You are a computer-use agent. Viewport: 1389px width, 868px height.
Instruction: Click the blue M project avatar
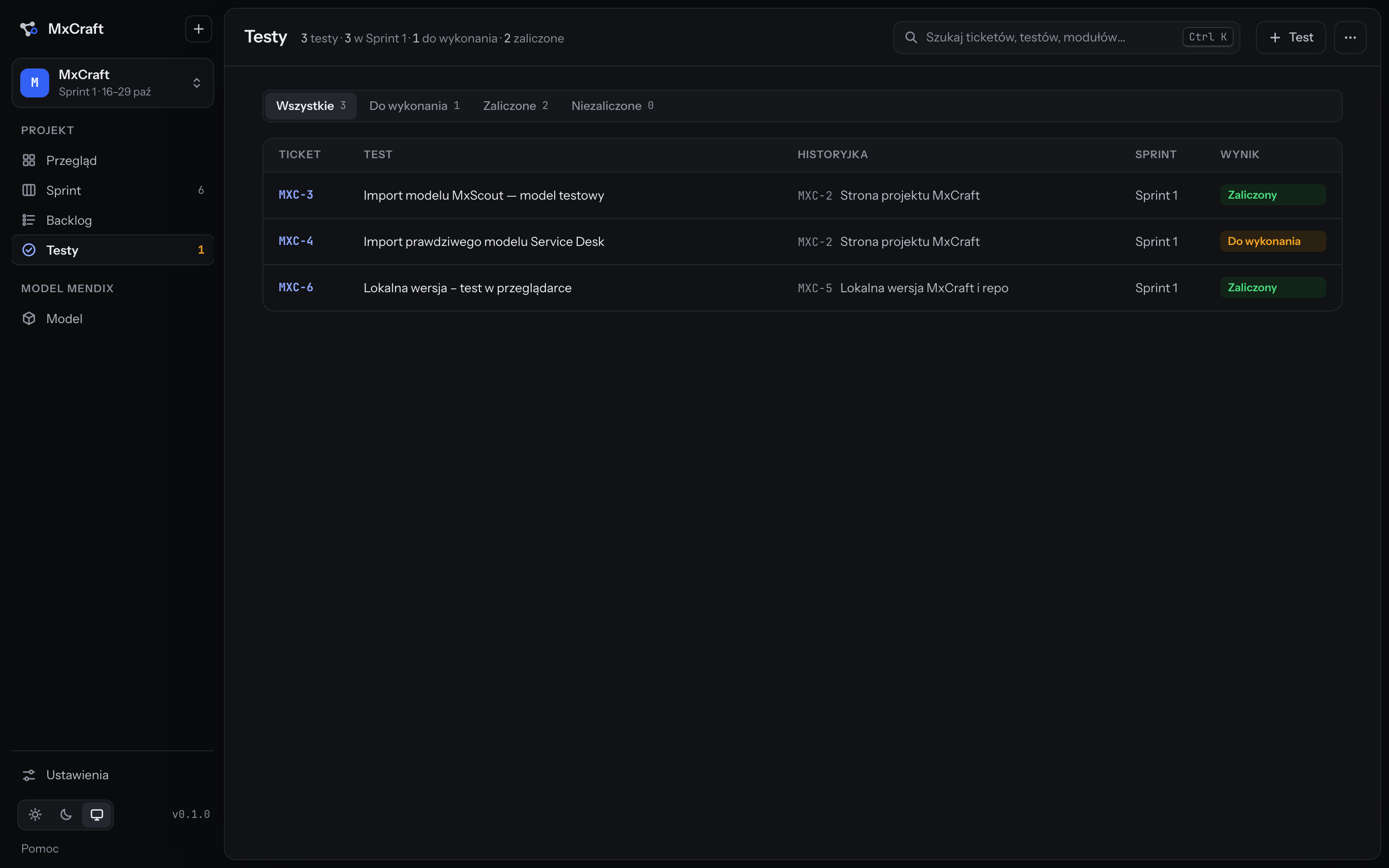(34, 82)
